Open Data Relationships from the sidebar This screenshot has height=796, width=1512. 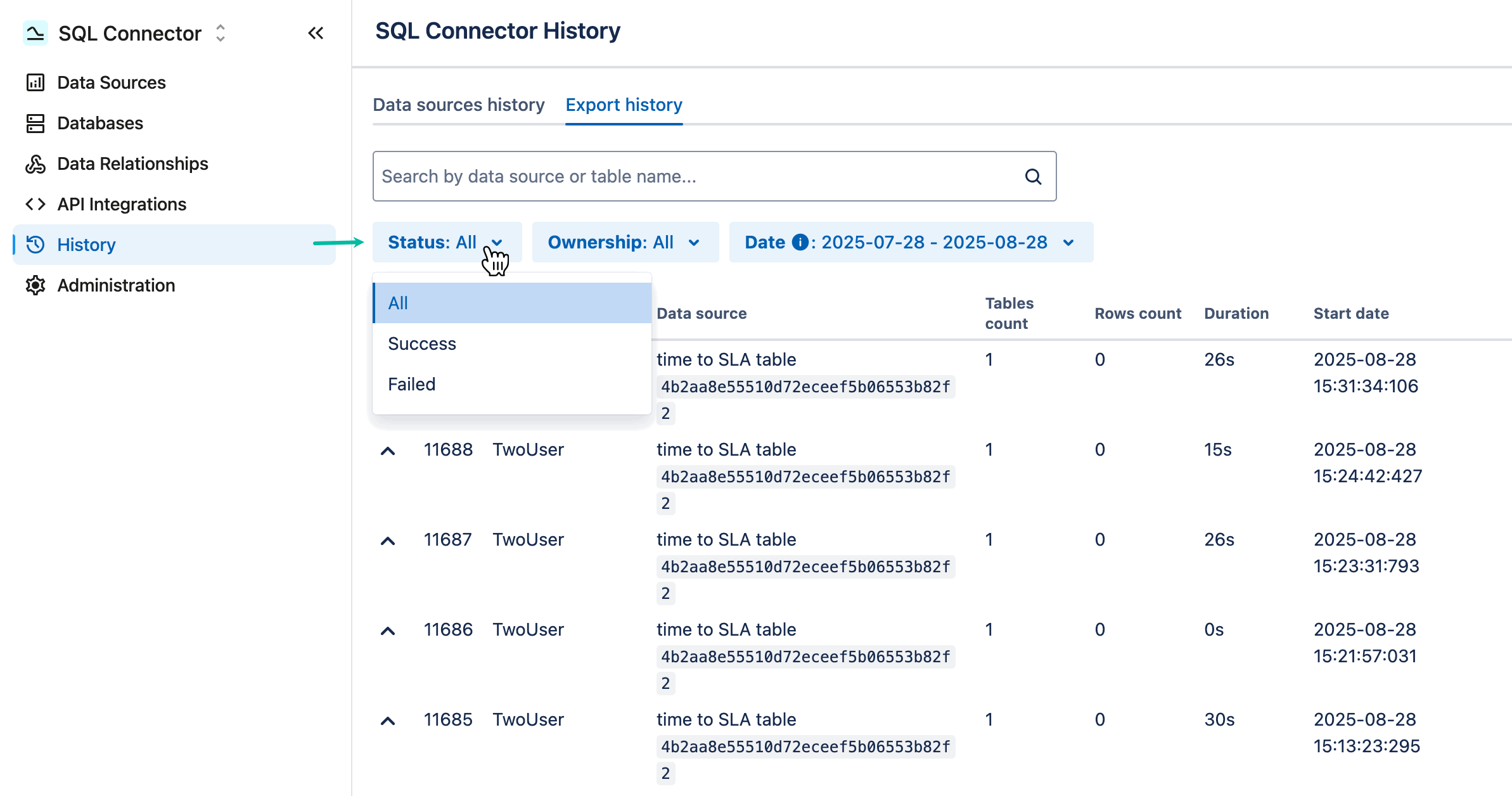pyautogui.click(x=35, y=164)
